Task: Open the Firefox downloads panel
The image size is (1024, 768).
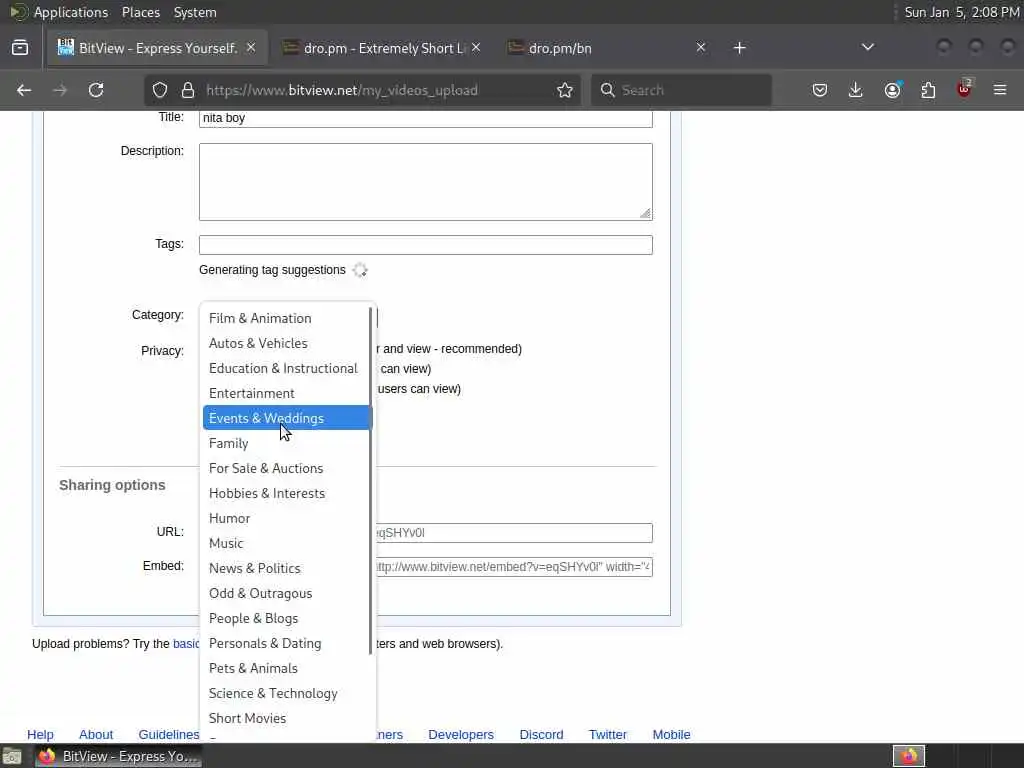Action: tap(856, 90)
